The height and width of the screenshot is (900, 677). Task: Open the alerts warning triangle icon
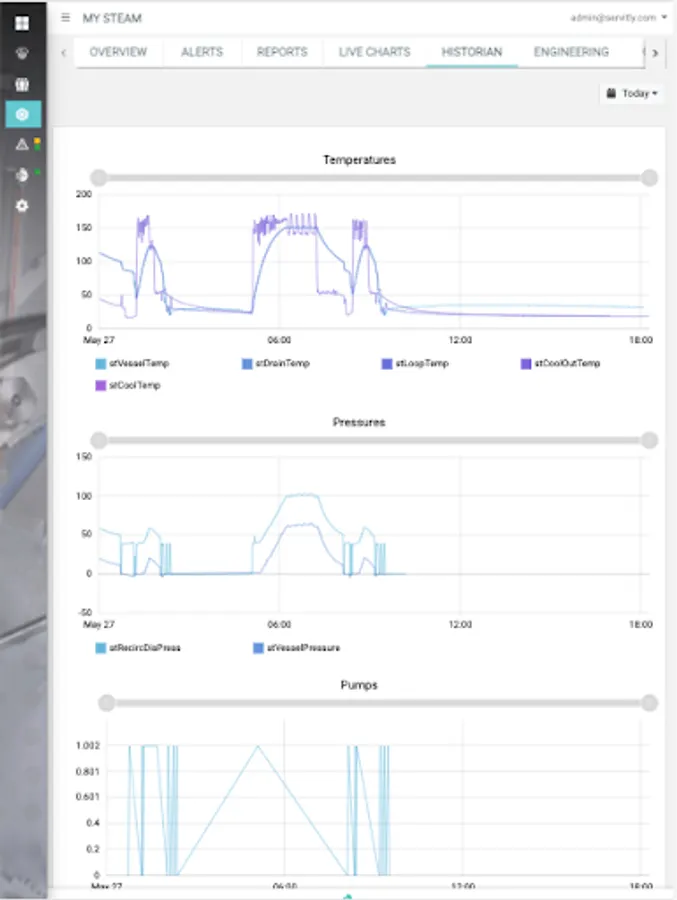pos(22,145)
